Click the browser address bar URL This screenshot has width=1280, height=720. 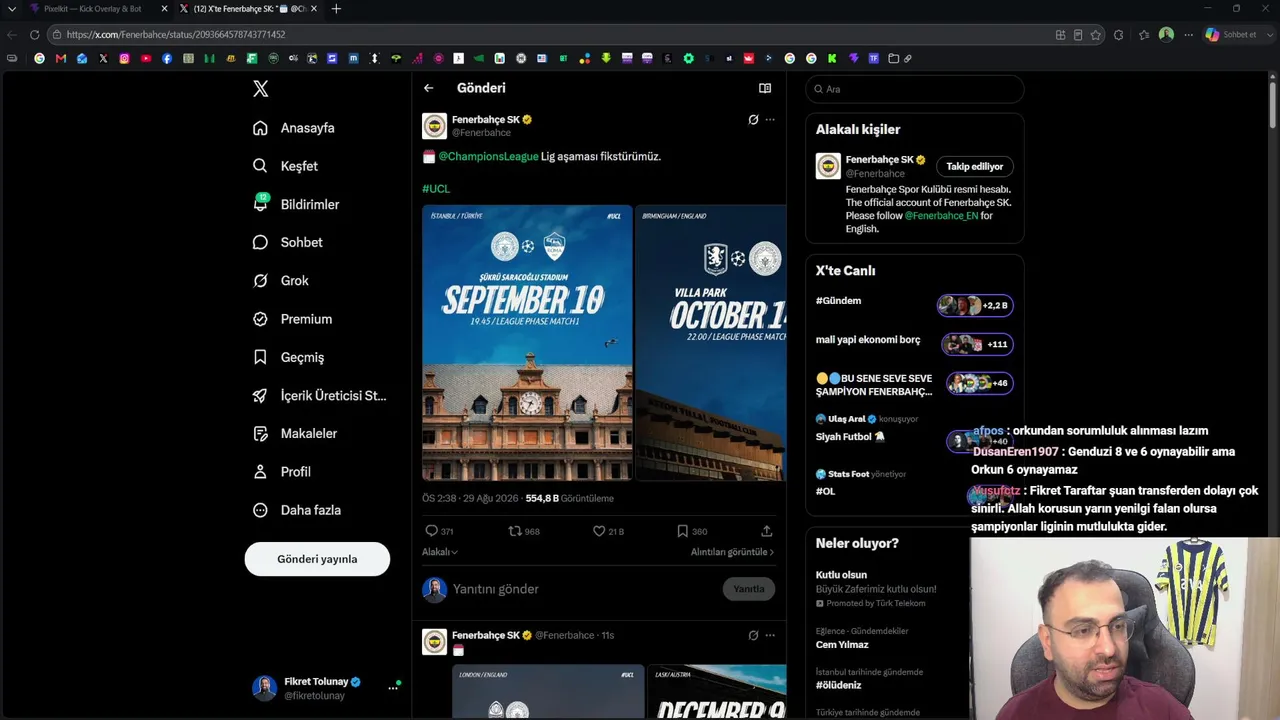click(176, 35)
